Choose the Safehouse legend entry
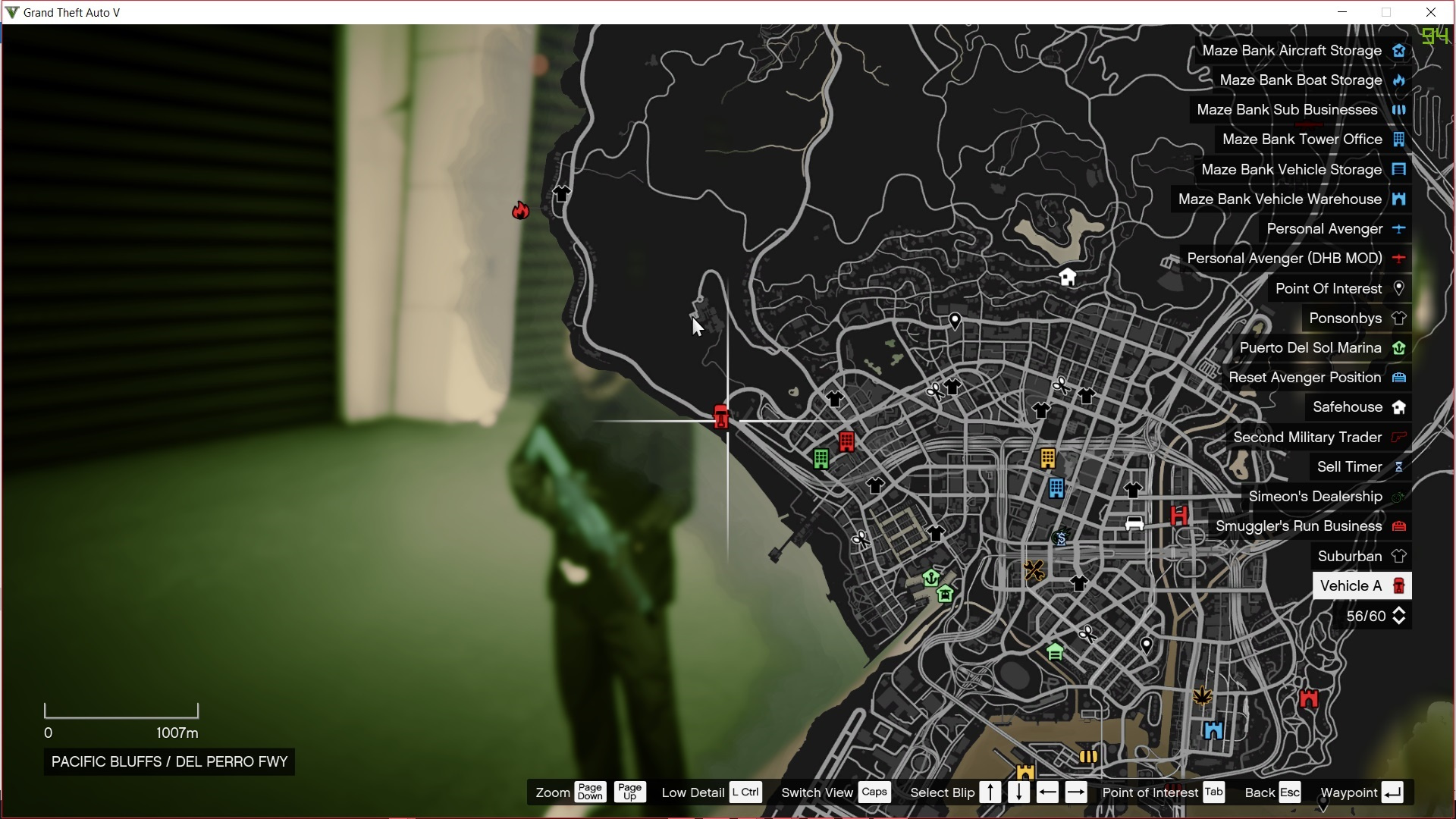 [1359, 407]
